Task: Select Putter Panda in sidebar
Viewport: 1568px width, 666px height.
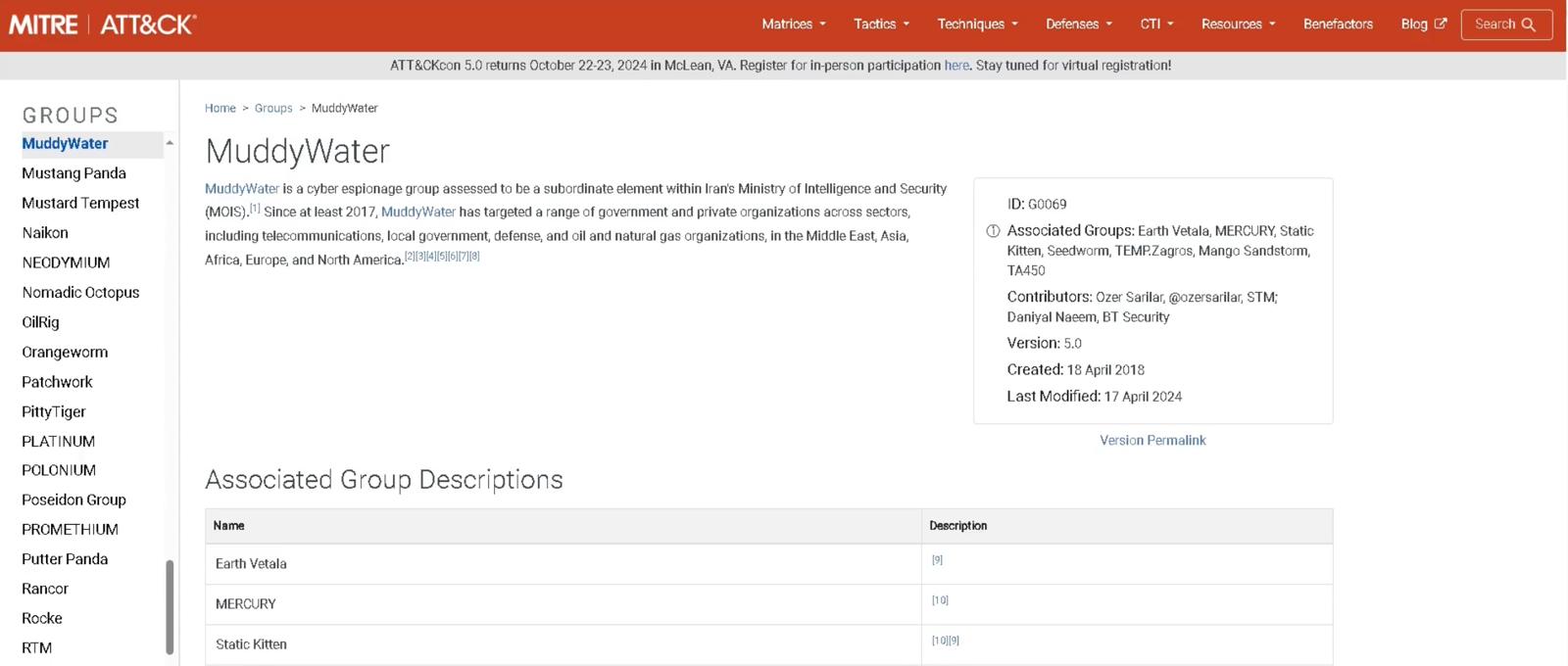Action: click(x=65, y=559)
